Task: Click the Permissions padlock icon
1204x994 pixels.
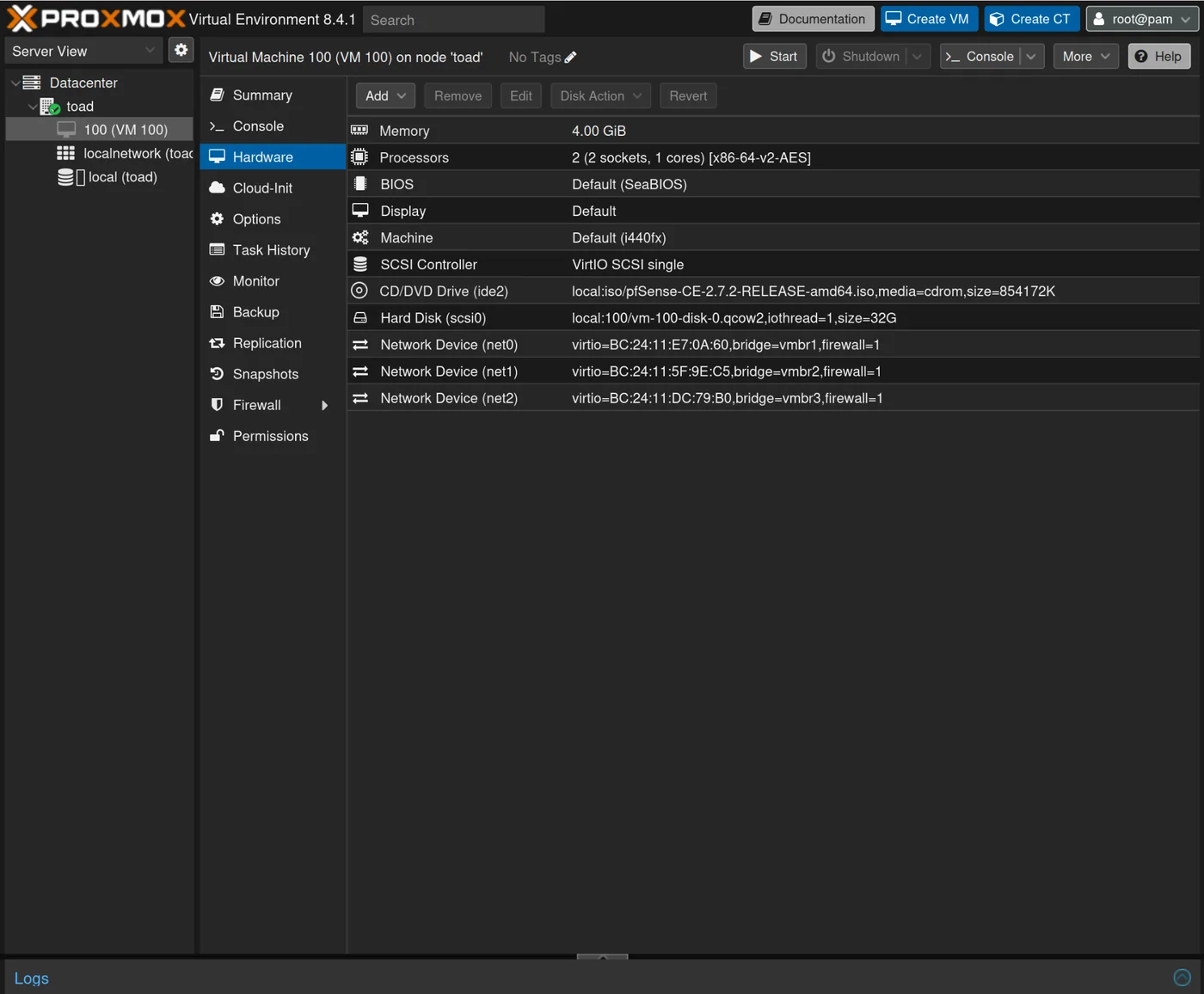Action: (217, 436)
